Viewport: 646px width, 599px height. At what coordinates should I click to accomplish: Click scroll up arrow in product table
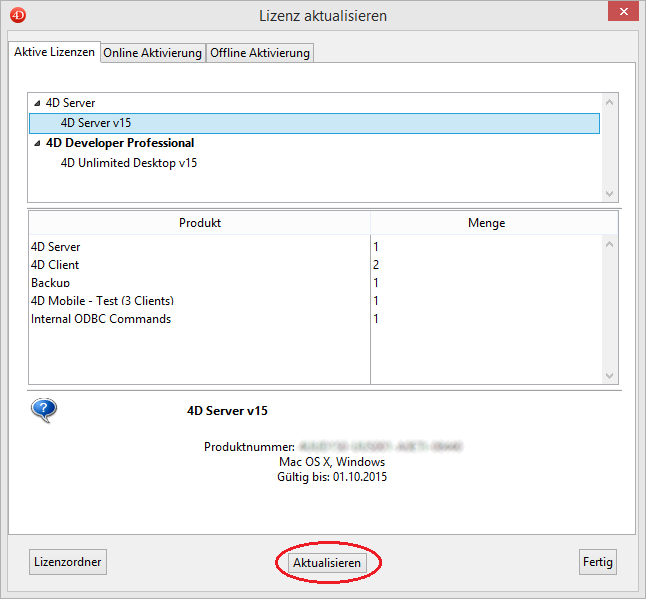[610, 244]
